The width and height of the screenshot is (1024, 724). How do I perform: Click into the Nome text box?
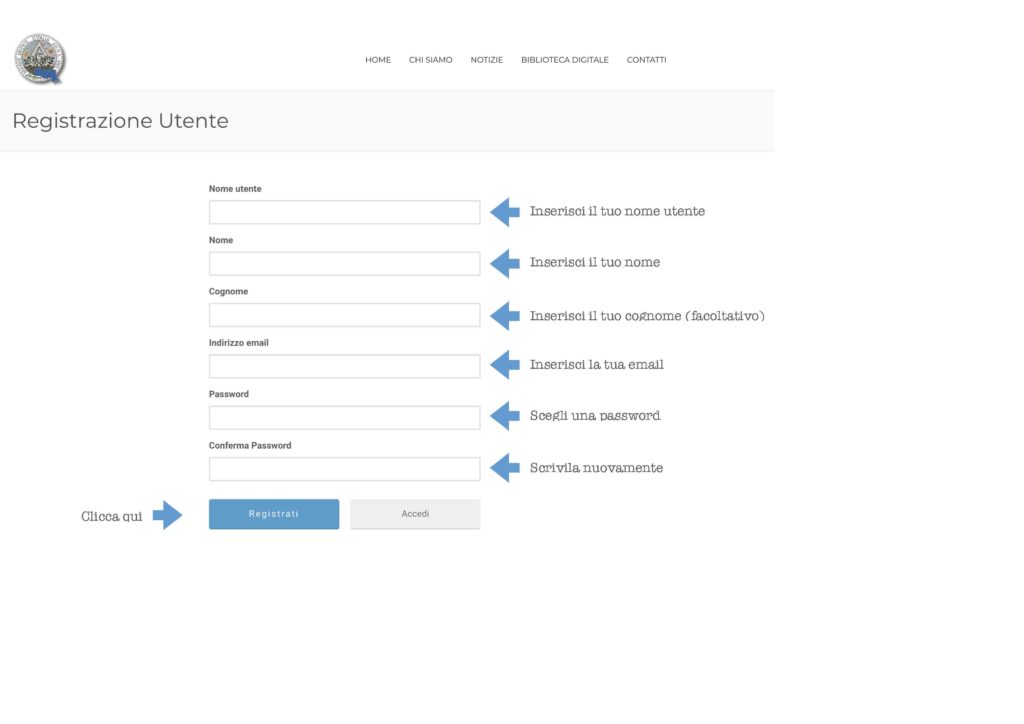point(344,264)
